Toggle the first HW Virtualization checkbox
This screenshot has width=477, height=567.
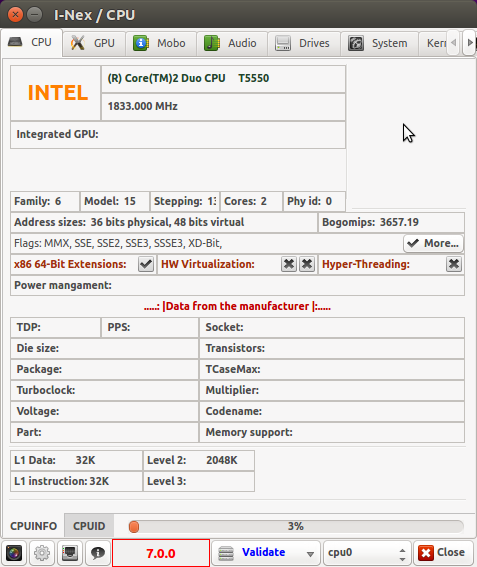tap(289, 264)
